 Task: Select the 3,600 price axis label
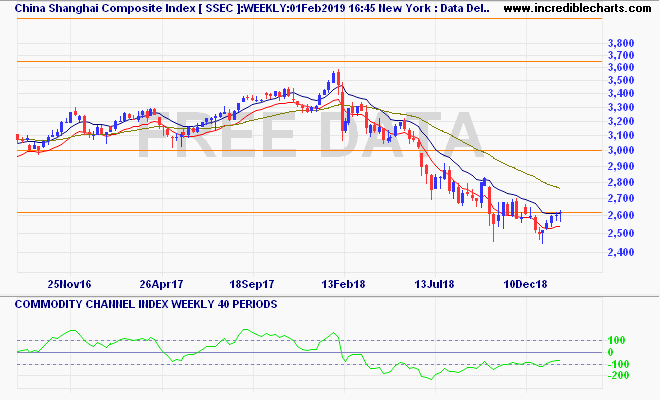click(621, 68)
